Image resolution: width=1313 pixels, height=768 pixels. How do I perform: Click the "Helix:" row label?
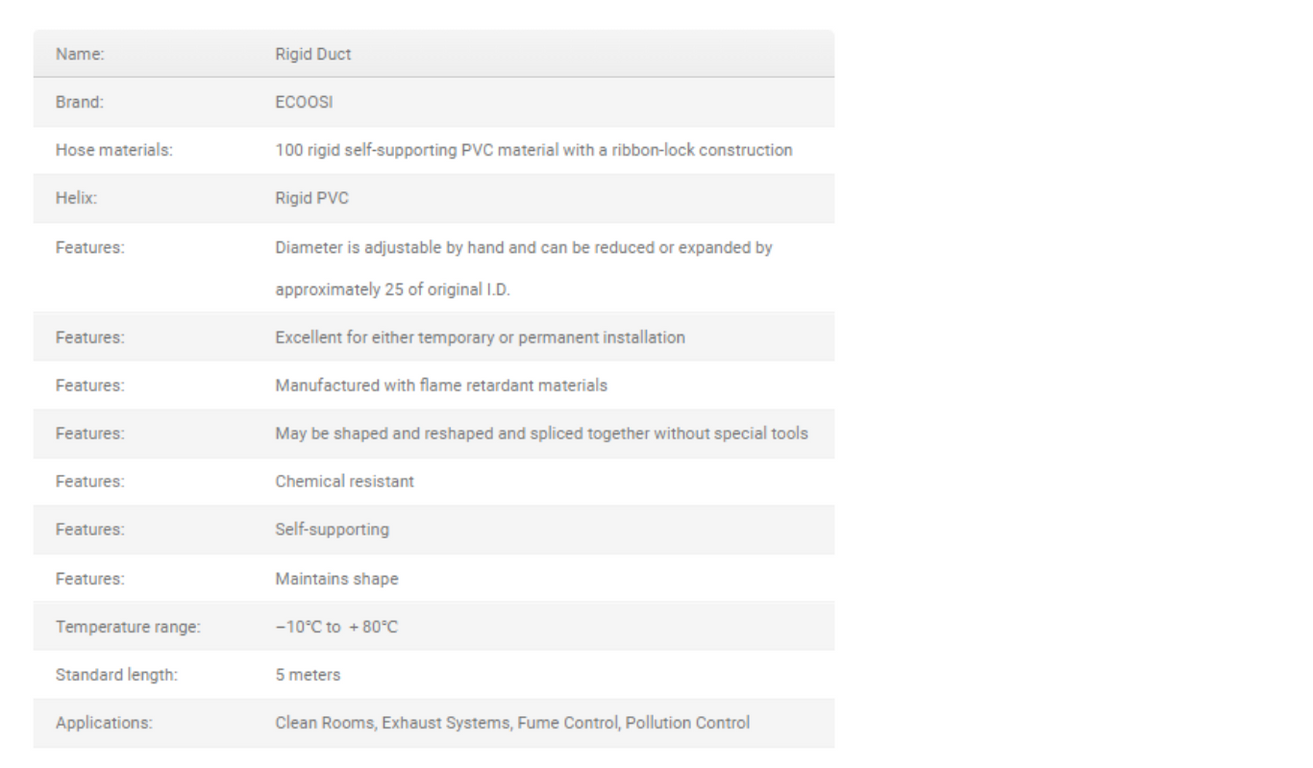(x=76, y=198)
